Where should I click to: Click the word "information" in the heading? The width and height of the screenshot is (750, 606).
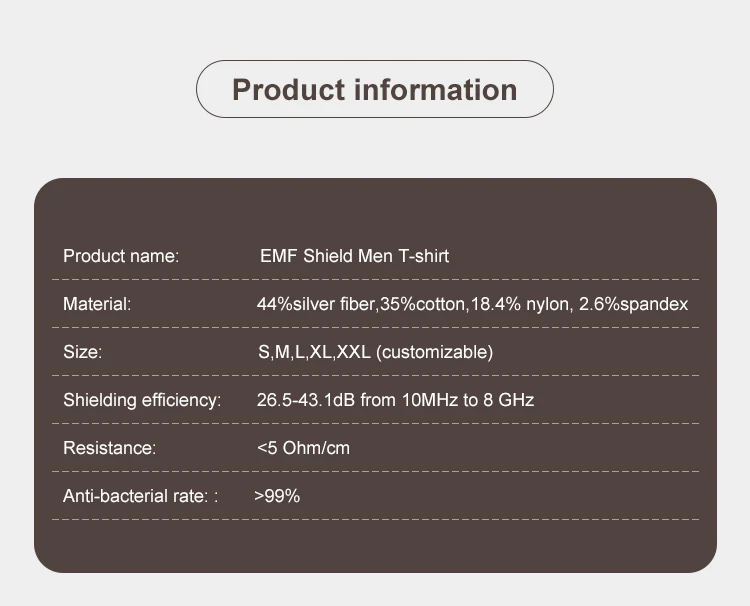tap(436, 90)
